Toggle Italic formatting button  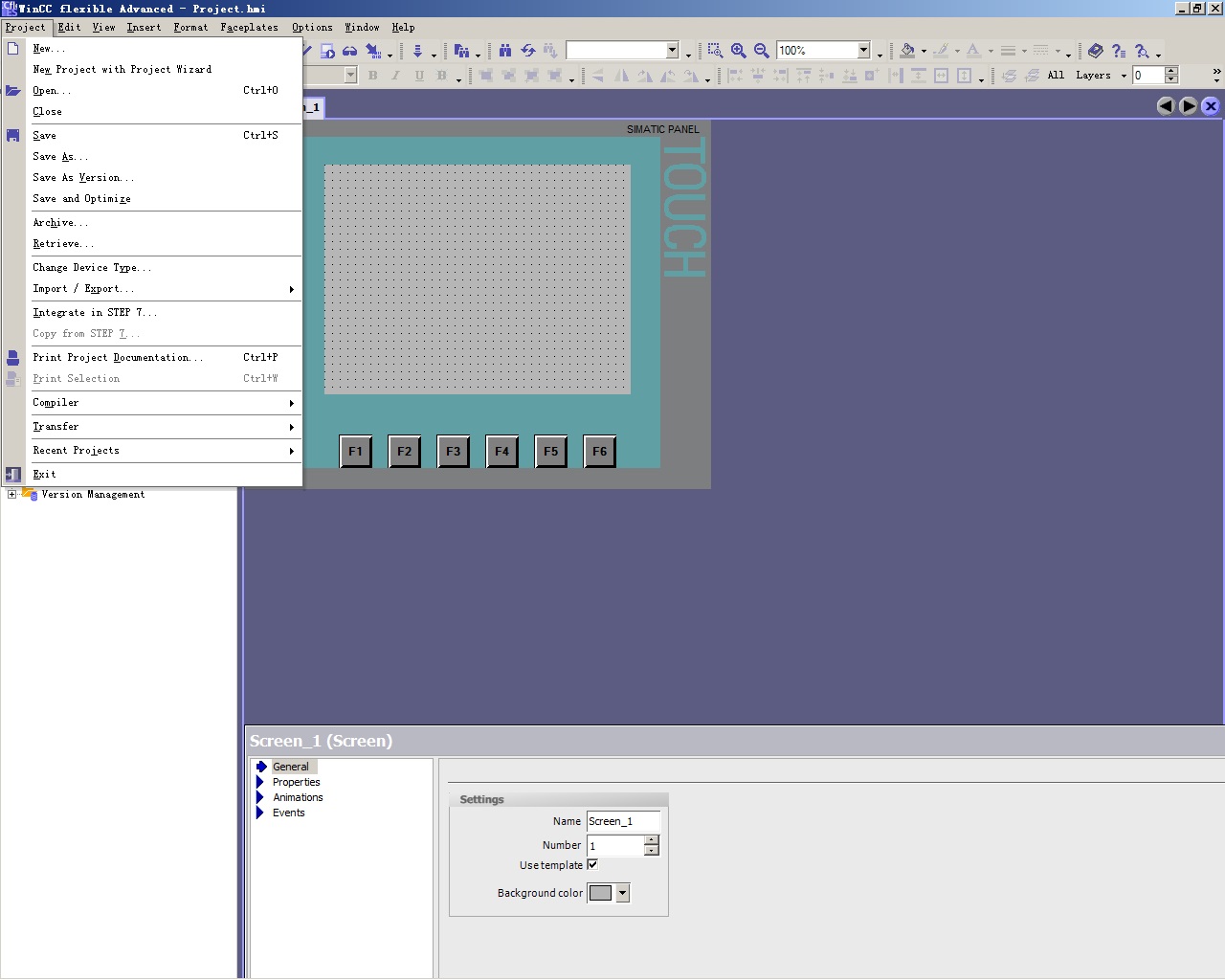(x=395, y=76)
